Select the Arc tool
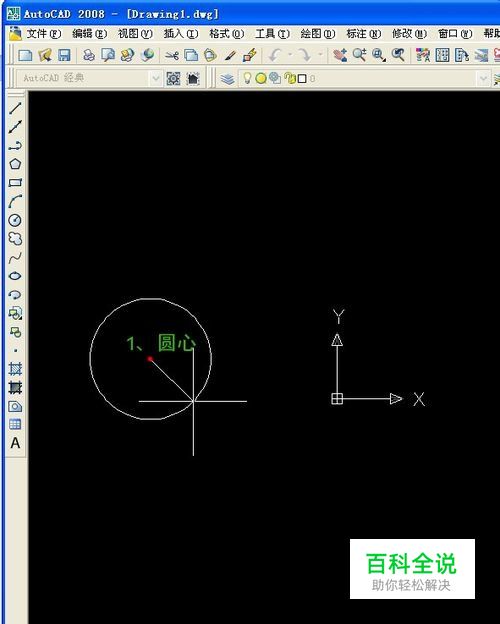500x624 pixels. 15,201
